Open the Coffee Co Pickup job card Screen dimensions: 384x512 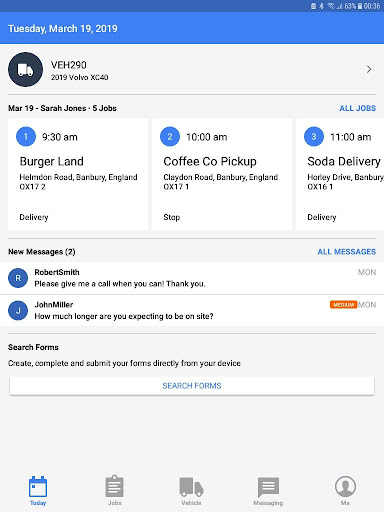point(222,175)
